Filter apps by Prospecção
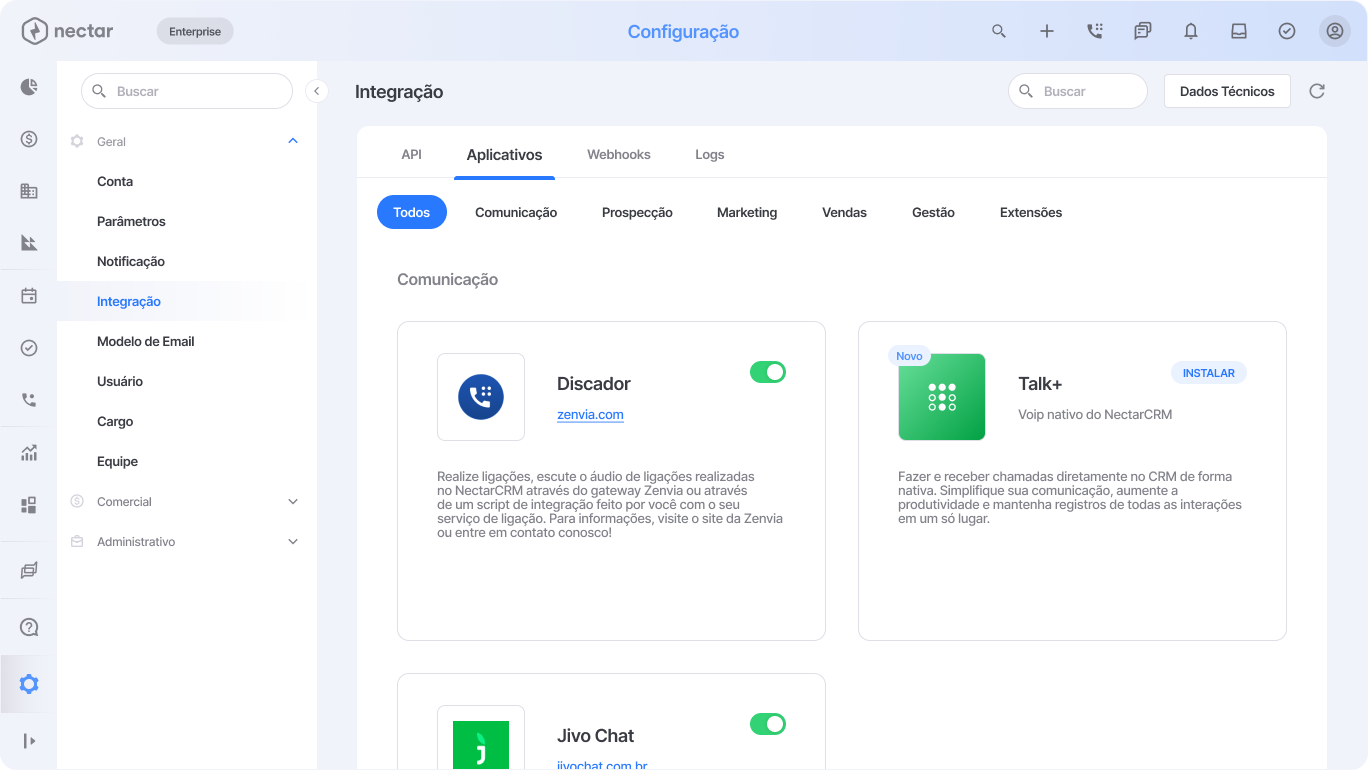The width and height of the screenshot is (1368, 770). 637,212
